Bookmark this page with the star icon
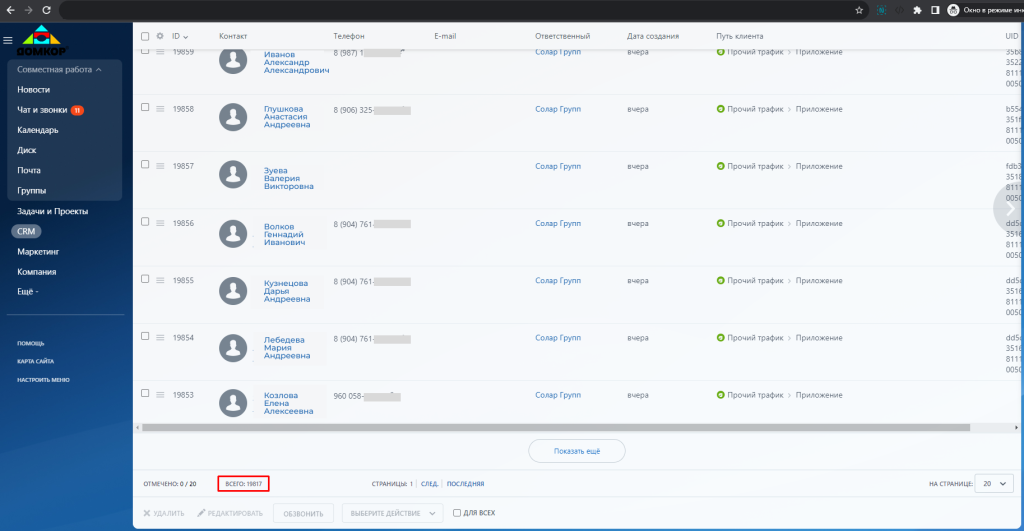This screenshot has height=531, width=1024. pyautogui.click(x=859, y=10)
